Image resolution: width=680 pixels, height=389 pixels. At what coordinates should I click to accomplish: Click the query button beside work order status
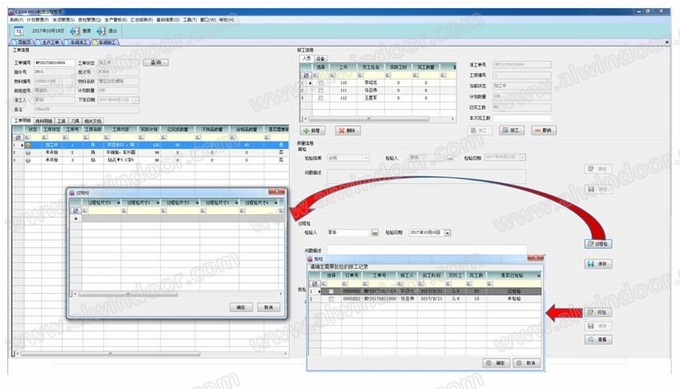[156, 63]
